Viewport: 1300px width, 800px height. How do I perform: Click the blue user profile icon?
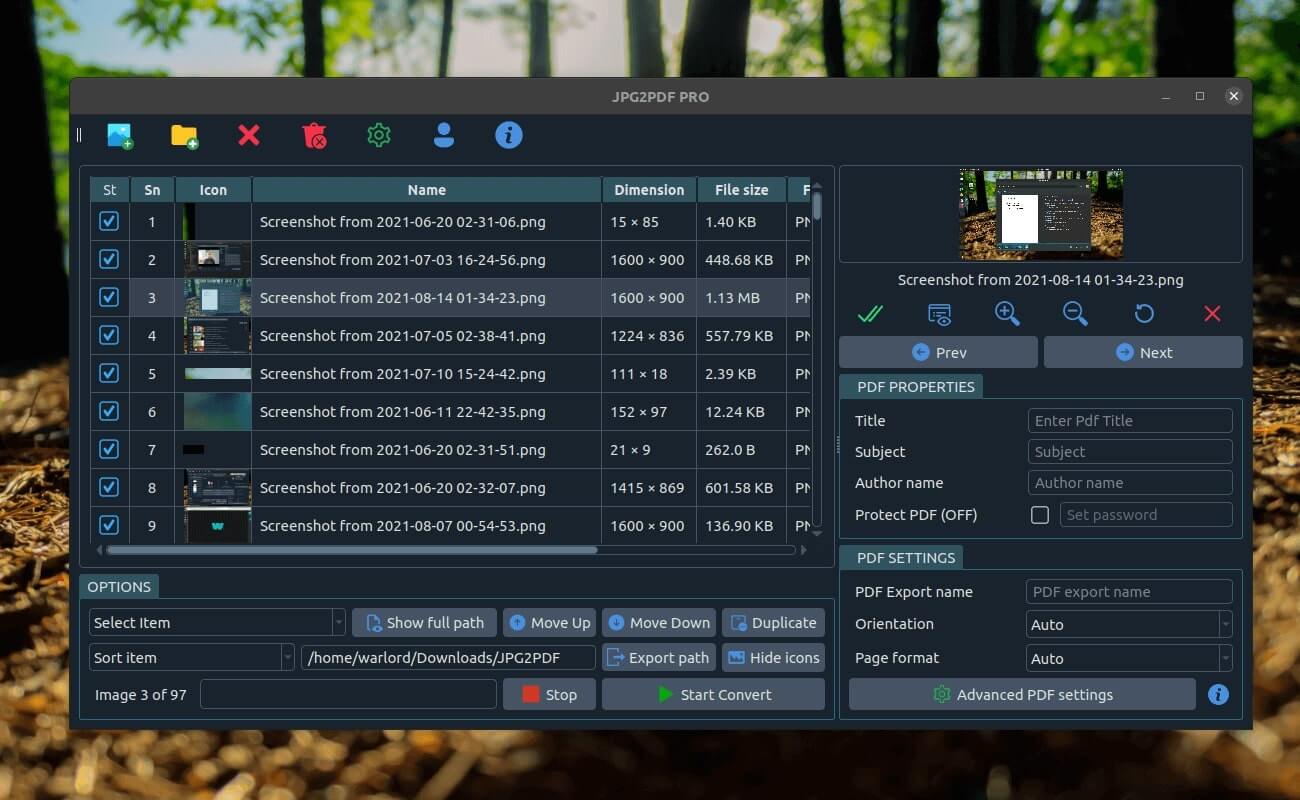444,135
